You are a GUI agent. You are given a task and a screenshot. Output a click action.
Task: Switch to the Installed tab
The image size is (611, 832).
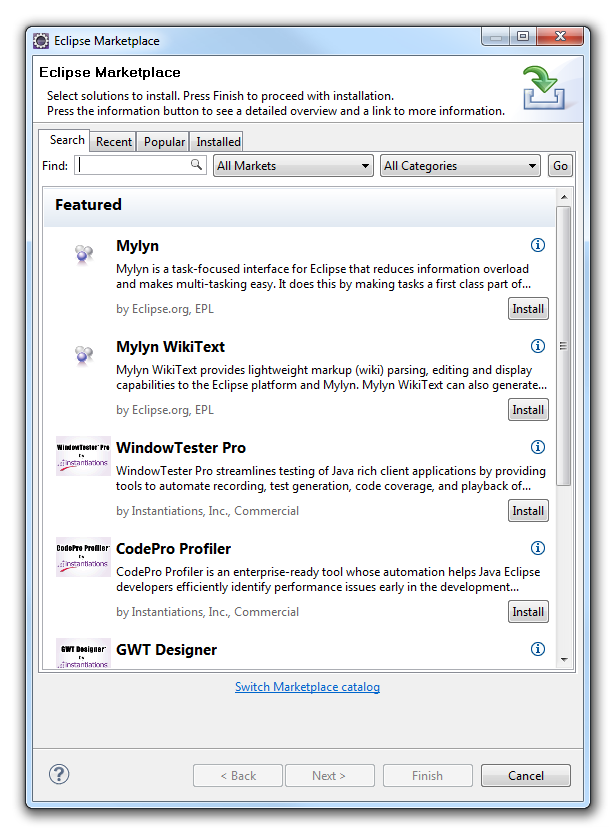217,142
